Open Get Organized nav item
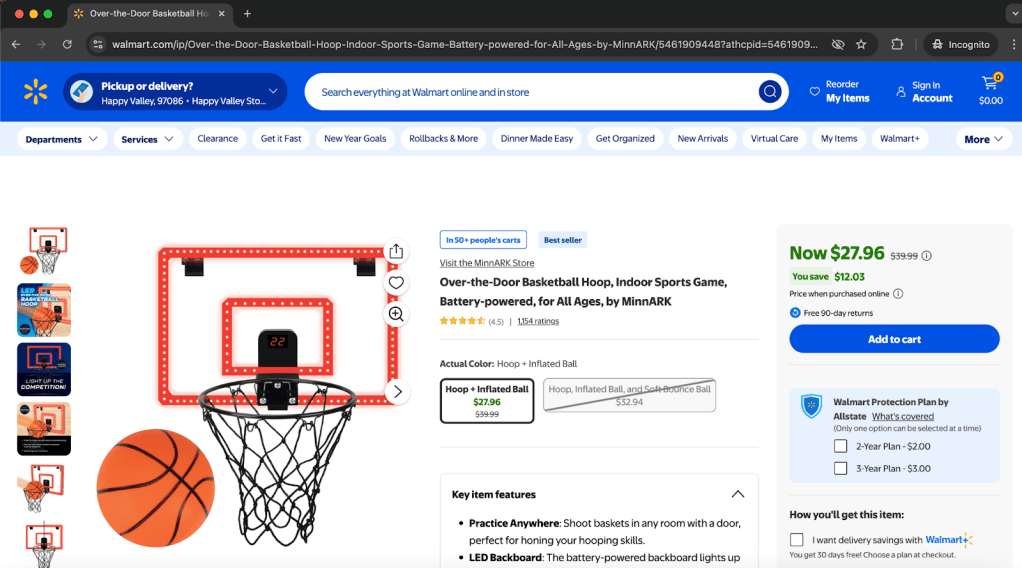Image resolution: width=1022 pixels, height=568 pixels. [x=625, y=139]
